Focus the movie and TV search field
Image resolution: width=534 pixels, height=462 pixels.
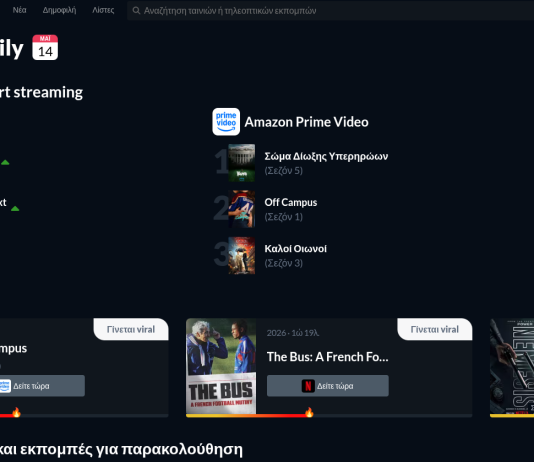[x=330, y=11]
